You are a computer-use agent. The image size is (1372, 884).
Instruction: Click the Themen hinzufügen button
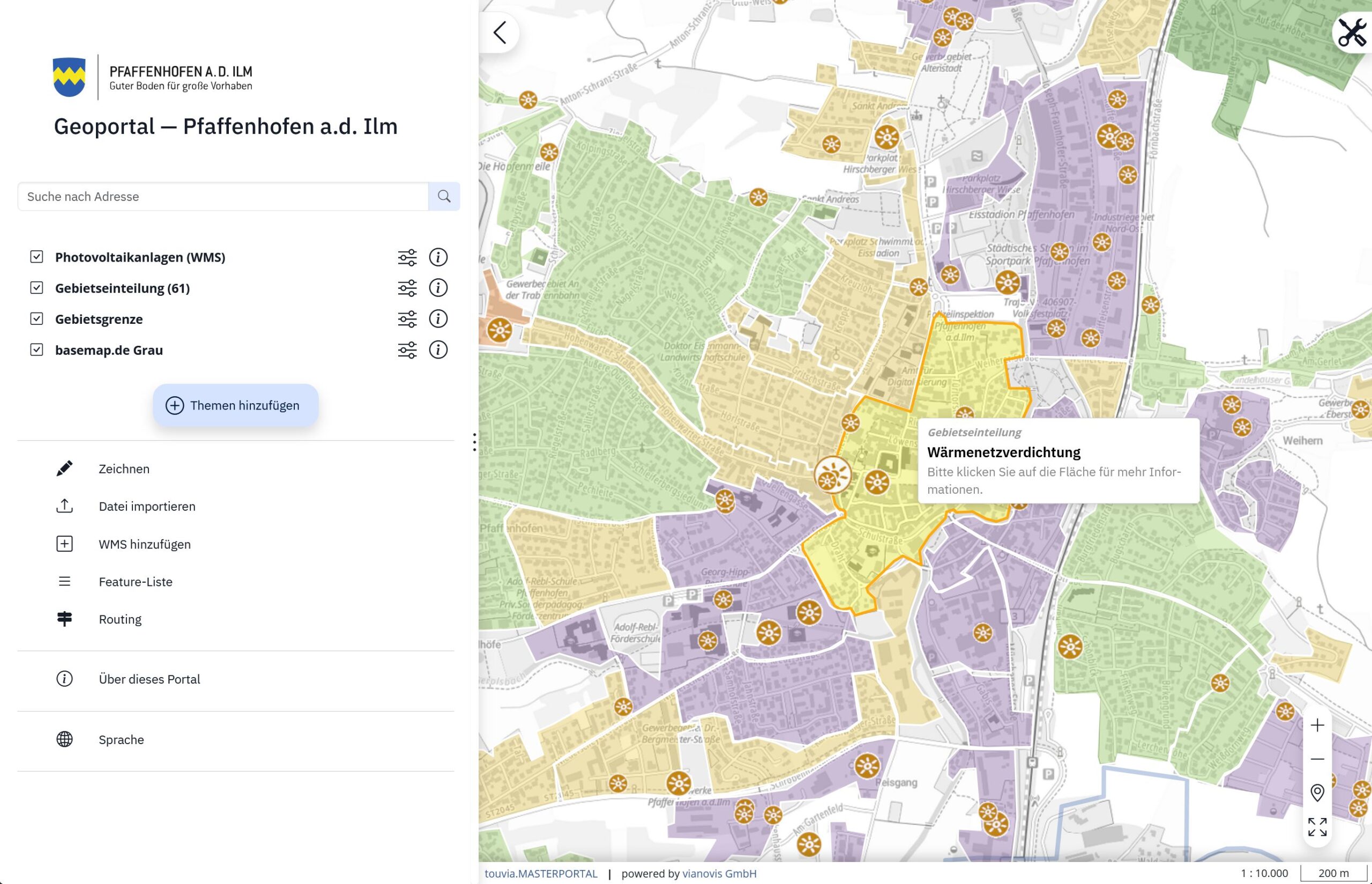pyautogui.click(x=235, y=405)
